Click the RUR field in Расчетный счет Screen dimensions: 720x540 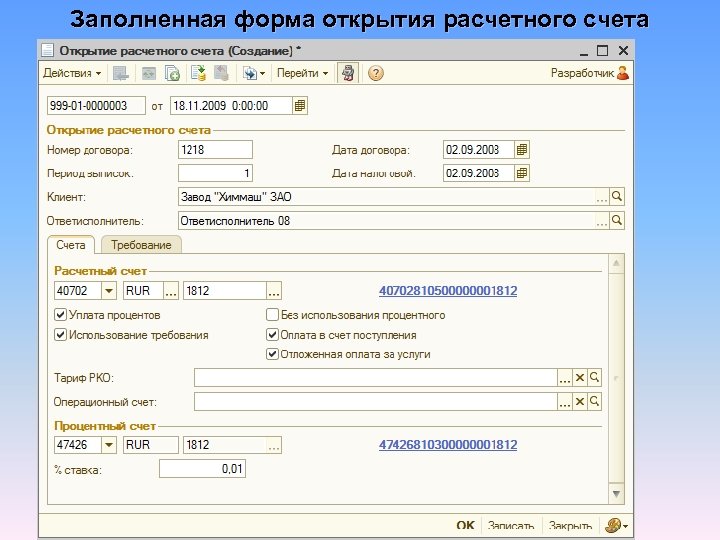click(143, 291)
